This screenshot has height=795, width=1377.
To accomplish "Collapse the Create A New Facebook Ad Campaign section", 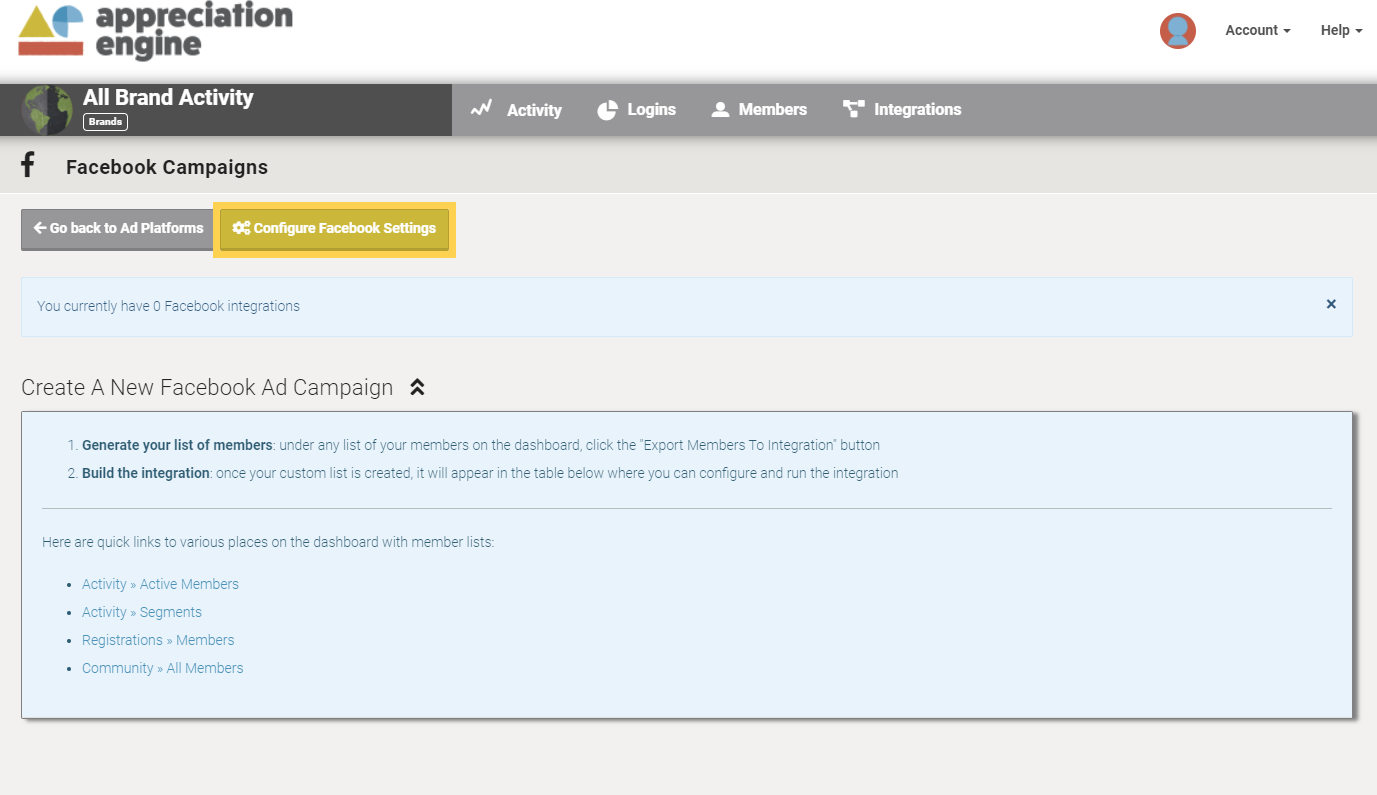I will click(418, 387).
